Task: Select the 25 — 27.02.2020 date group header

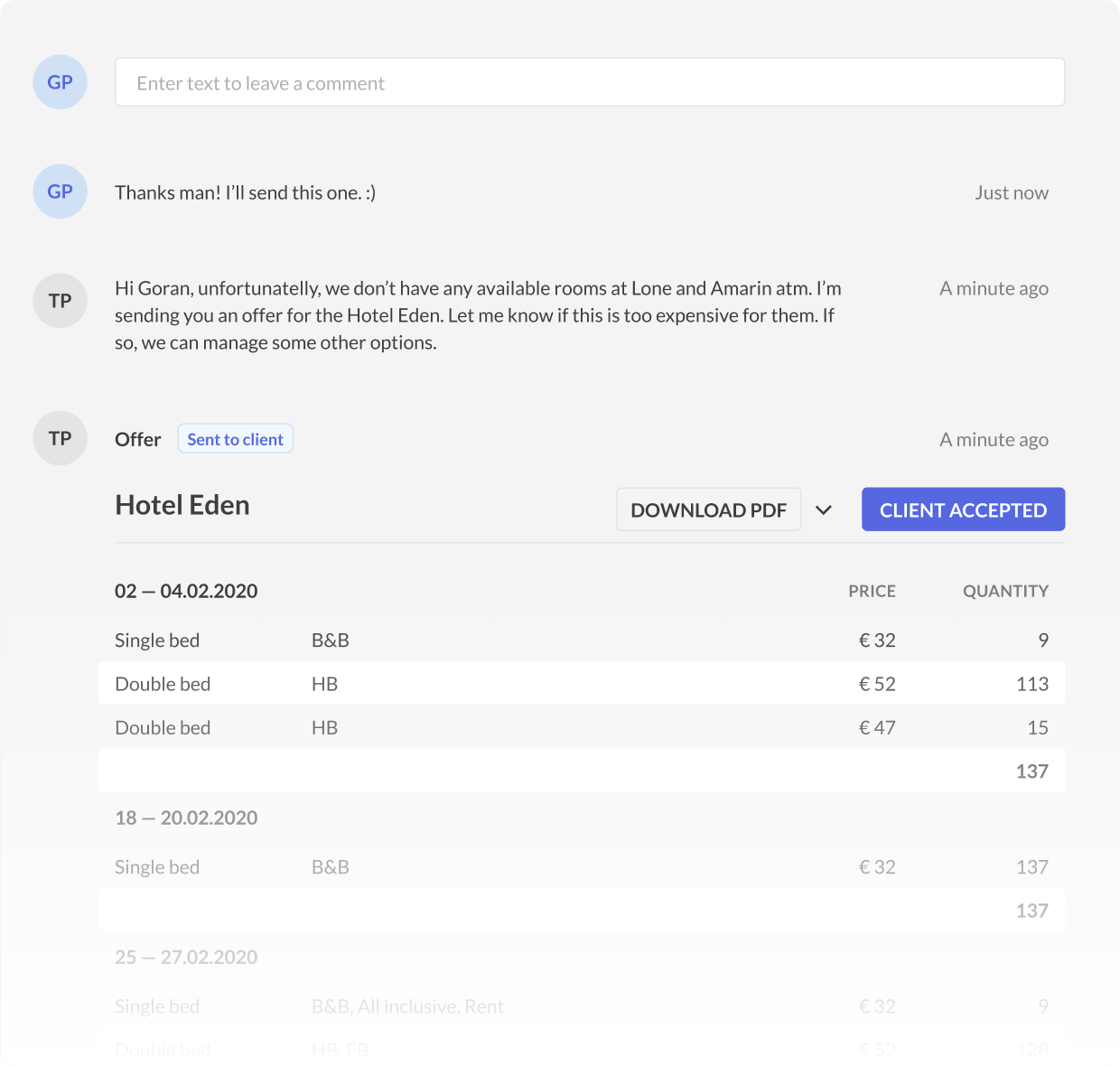Action: pos(186,957)
